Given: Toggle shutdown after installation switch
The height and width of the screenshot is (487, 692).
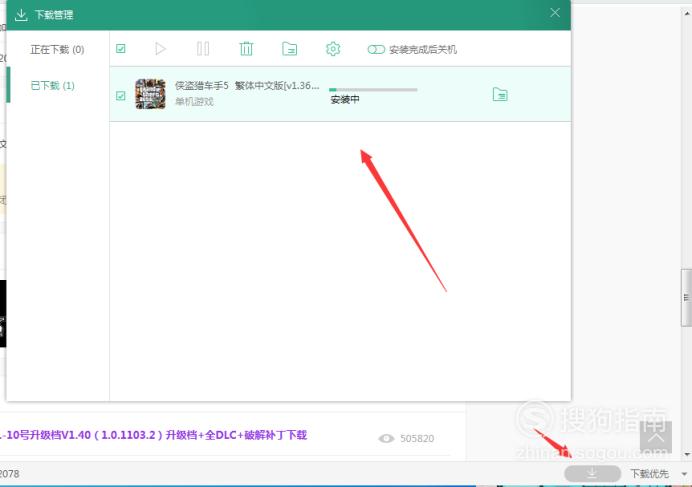Looking at the screenshot, I should pos(376,49).
